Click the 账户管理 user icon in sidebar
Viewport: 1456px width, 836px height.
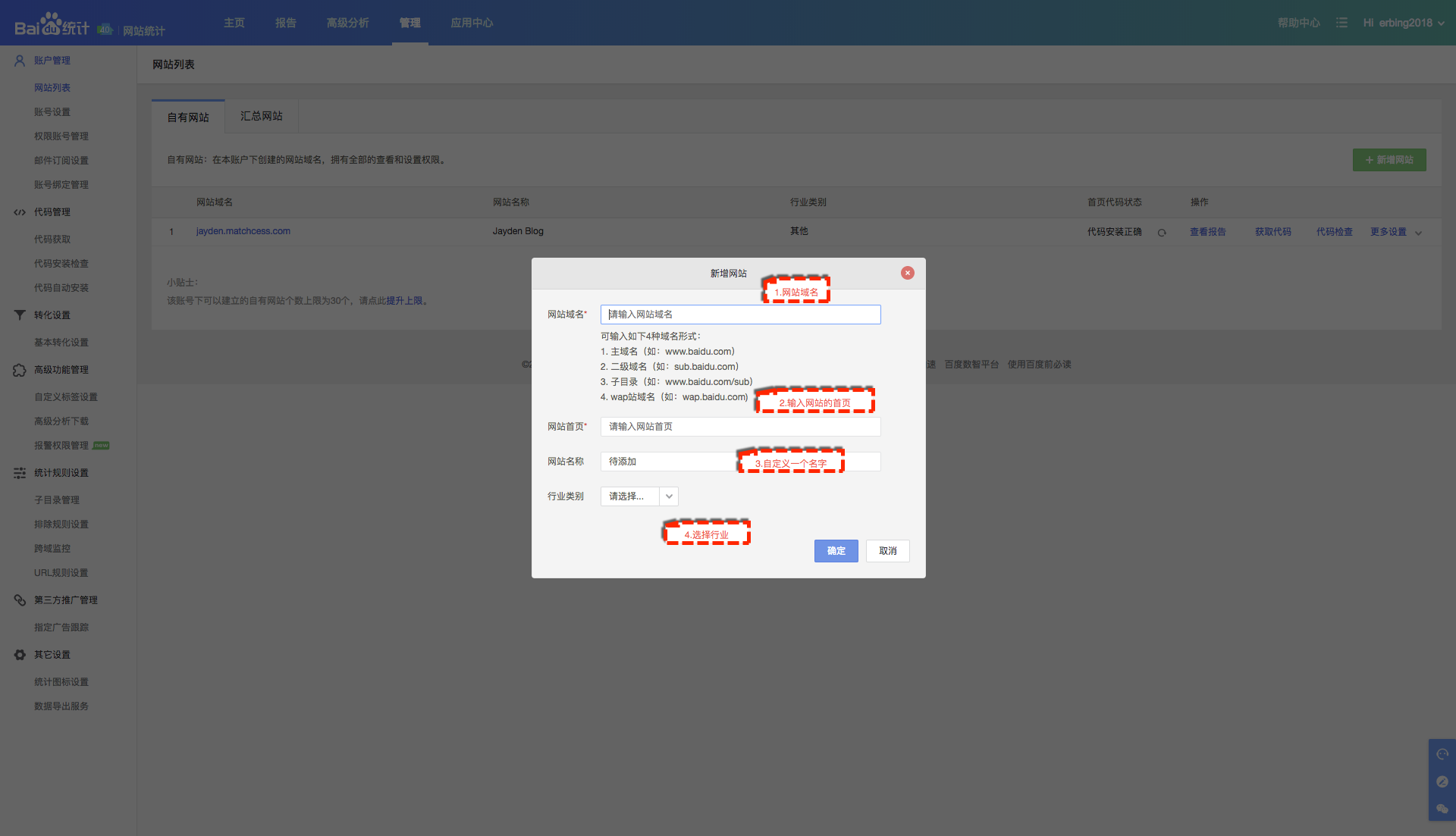(x=20, y=61)
